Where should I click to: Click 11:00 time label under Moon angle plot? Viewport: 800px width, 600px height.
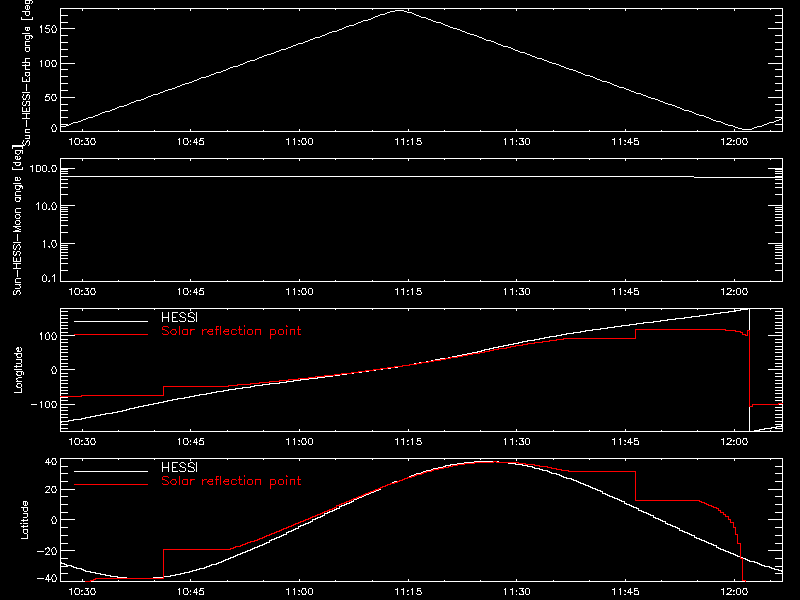(299, 292)
